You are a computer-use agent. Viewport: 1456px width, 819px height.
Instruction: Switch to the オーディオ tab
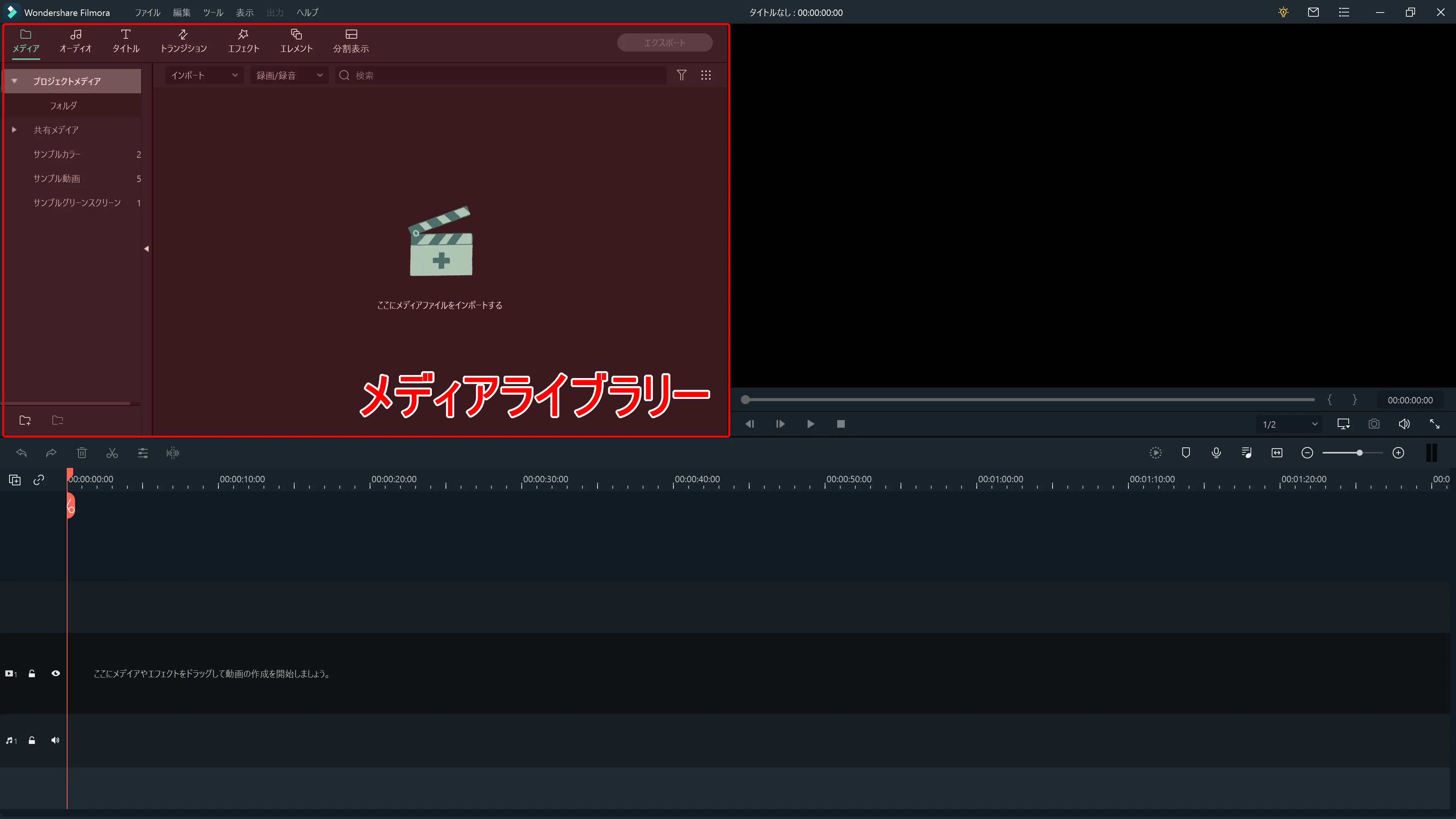tap(75, 41)
